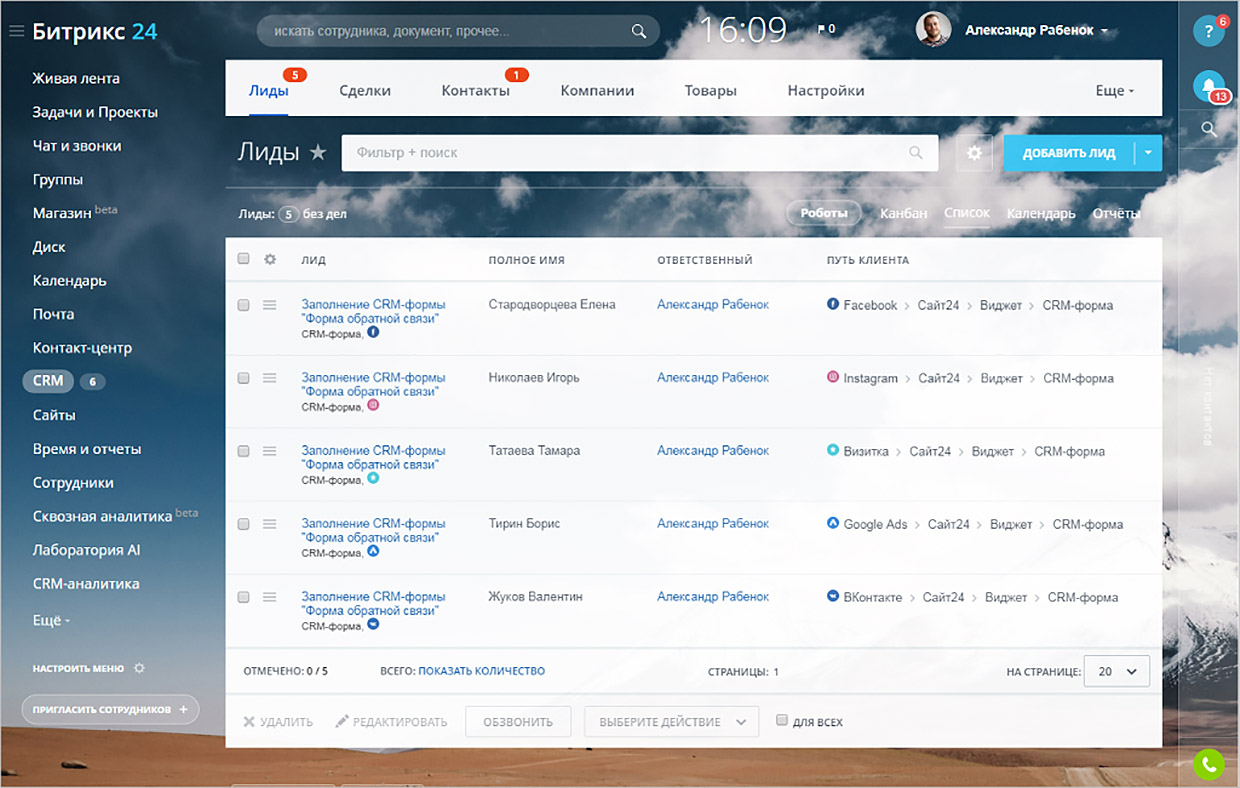Click ВКонтакте icon in path column
This screenshot has height=788, width=1240.
(832, 596)
